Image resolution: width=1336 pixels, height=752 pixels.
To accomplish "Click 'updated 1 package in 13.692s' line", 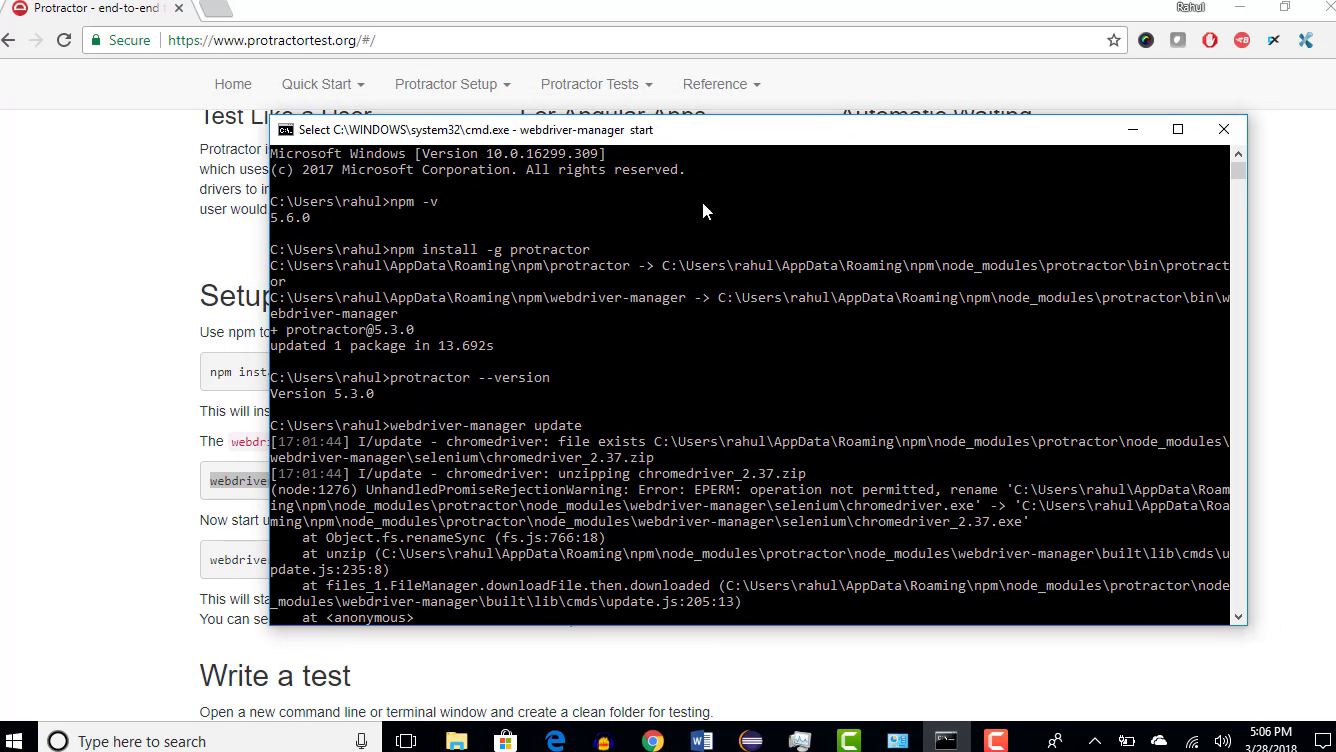I will pos(382,346).
